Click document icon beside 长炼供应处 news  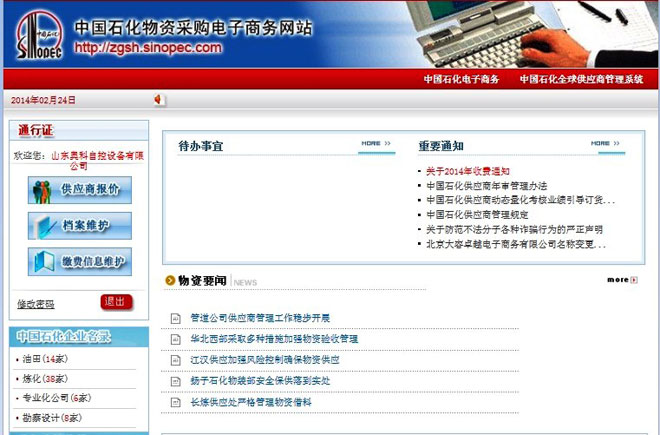coord(176,403)
